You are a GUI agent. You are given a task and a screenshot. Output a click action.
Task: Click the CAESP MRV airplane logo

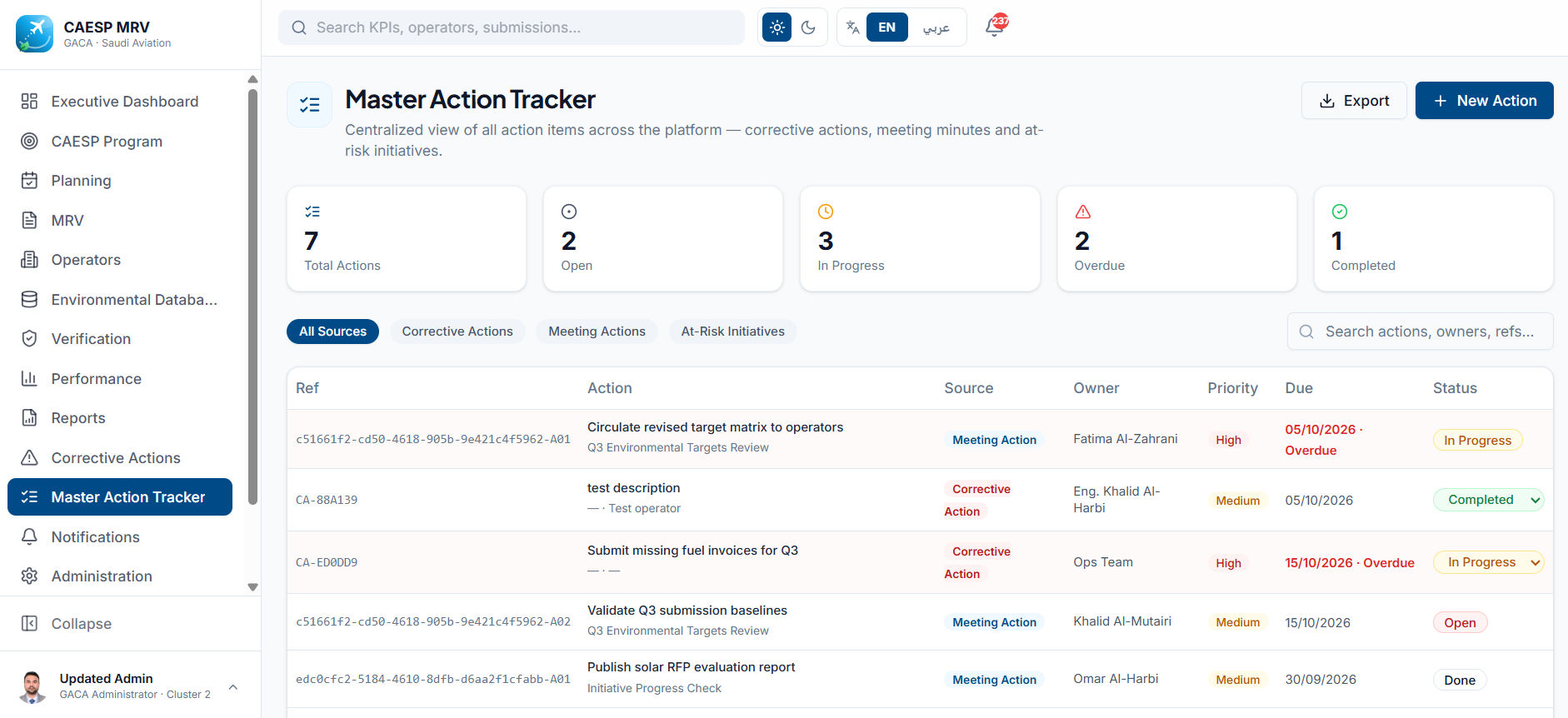point(34,34)
